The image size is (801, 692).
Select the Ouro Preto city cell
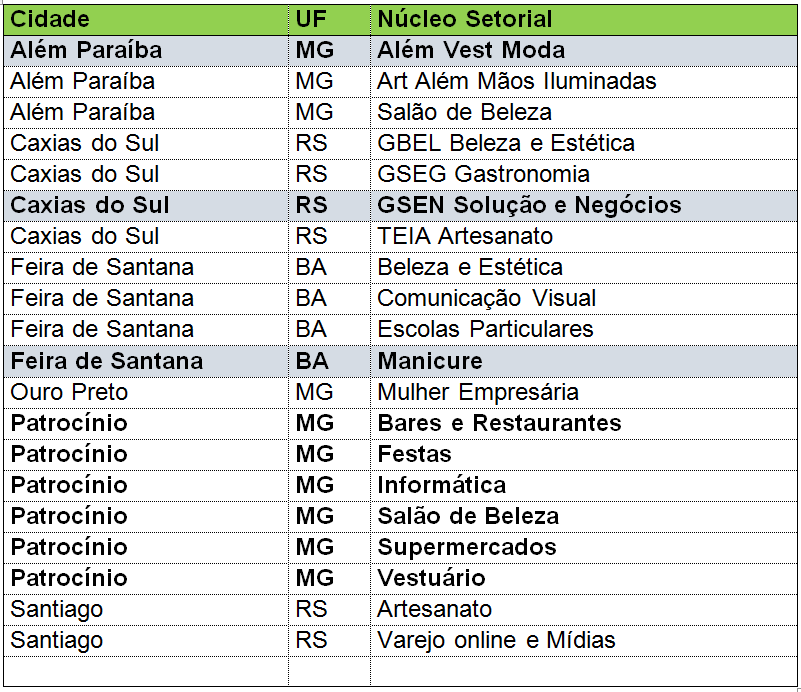point(146,393)
